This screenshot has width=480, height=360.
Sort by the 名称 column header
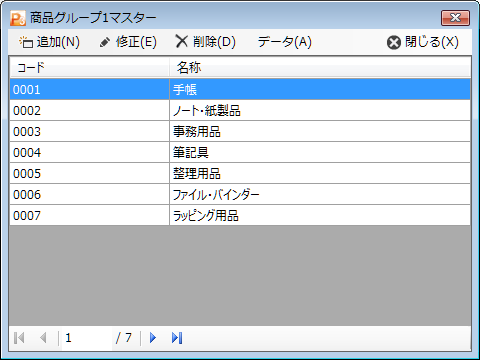click(320, 68)
